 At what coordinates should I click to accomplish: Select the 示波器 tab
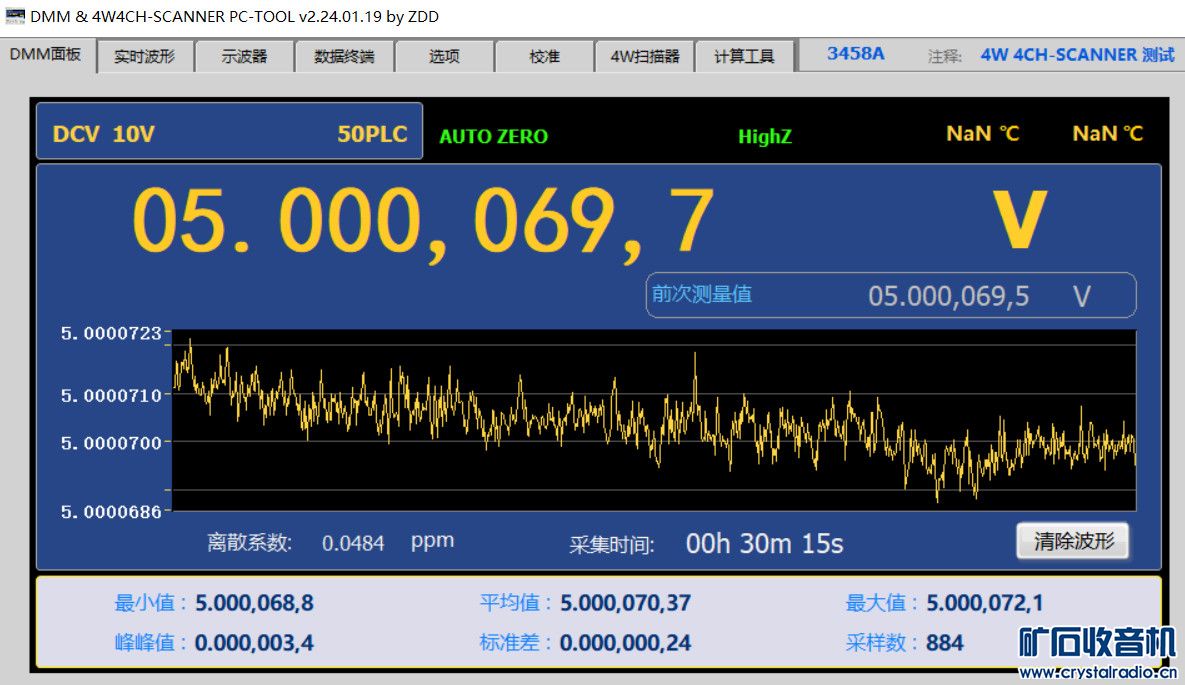pos(244,56)
